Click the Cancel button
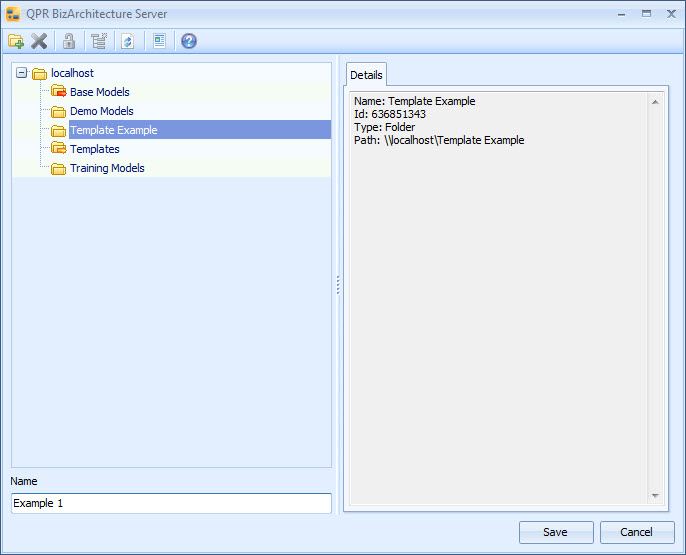The image size is (686, 555). [637, 532]
